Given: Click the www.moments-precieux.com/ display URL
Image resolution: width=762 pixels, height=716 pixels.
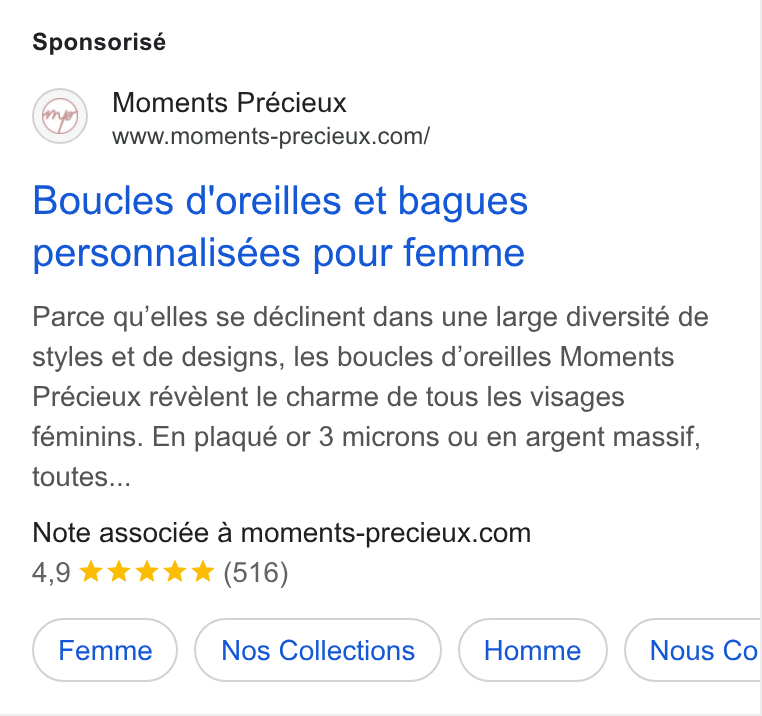Looking at the screenshot, I should point(271,136).
